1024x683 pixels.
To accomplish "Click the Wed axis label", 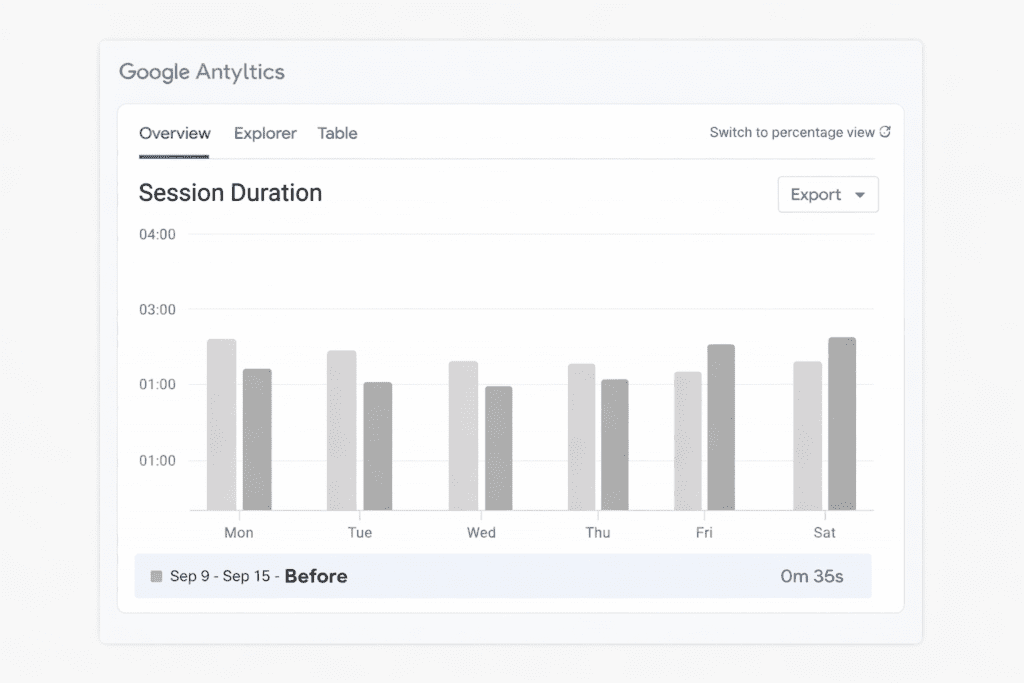I will [481, 533].
